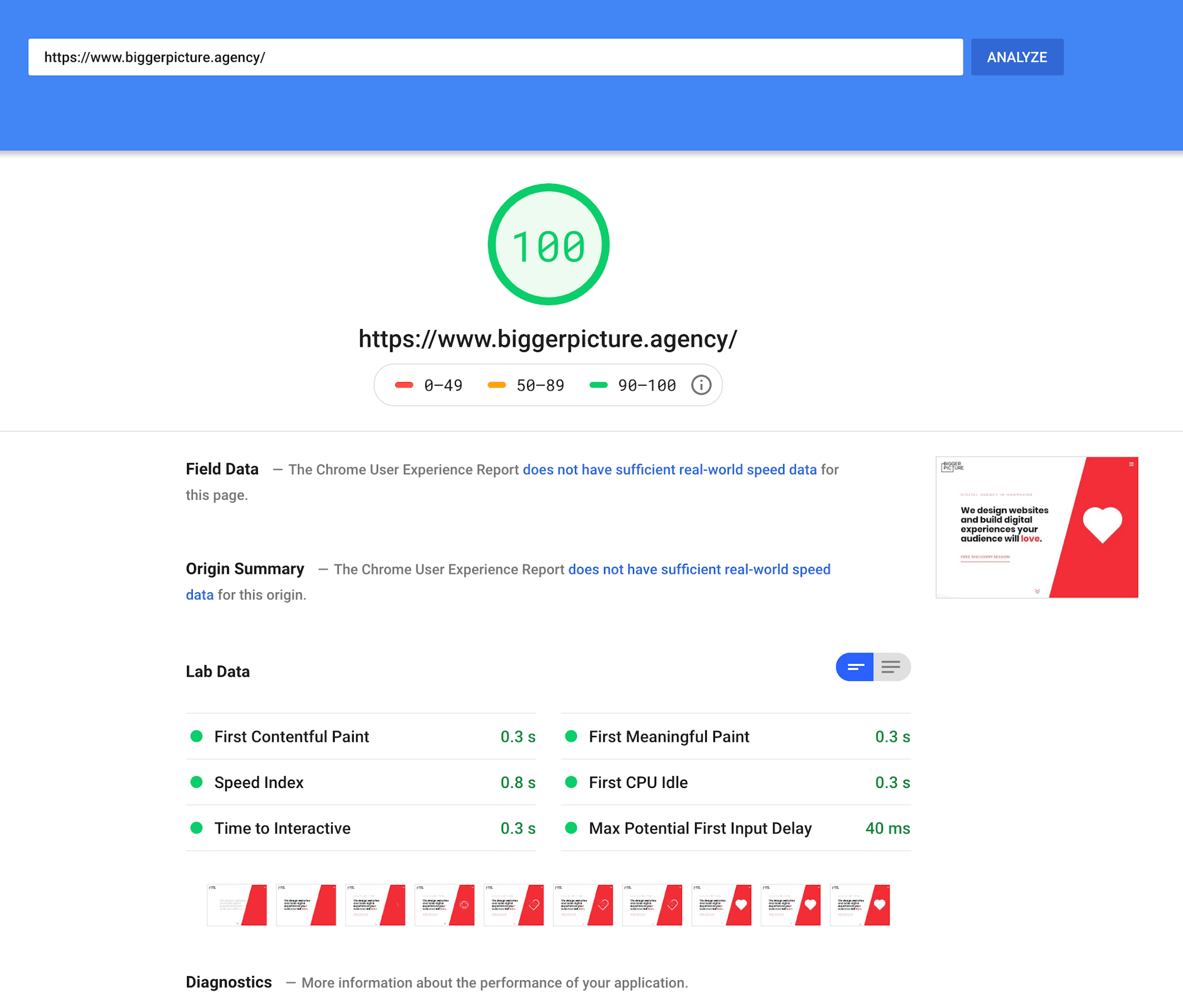The image size is (1183, 1008).
Task: Click the green dot beside First Meaningful Paint
Action: click(x=571, y=736)
